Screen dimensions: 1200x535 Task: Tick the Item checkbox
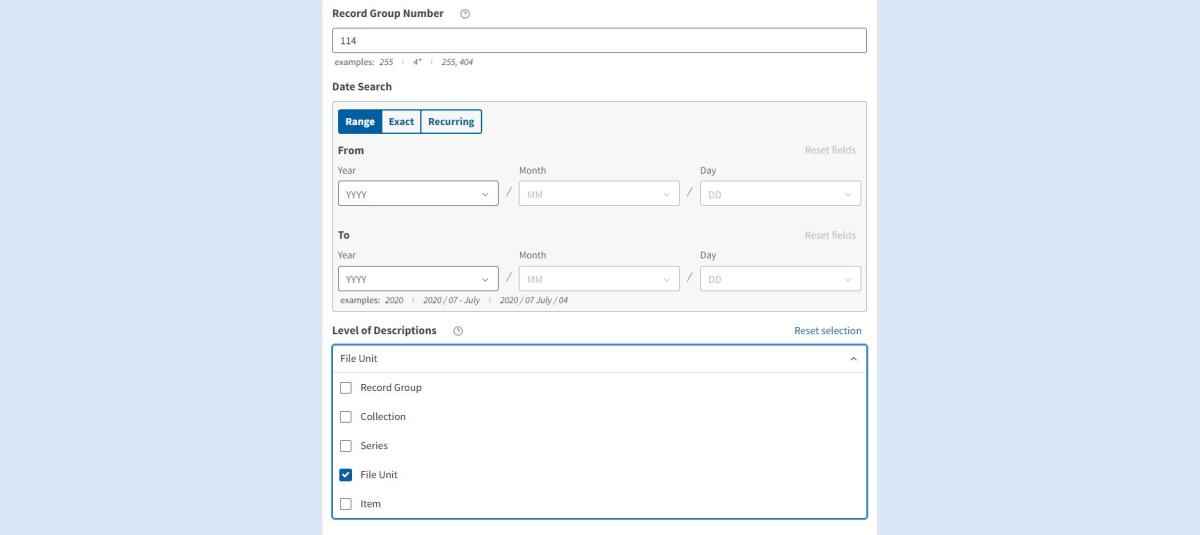(x=346, y=504)
